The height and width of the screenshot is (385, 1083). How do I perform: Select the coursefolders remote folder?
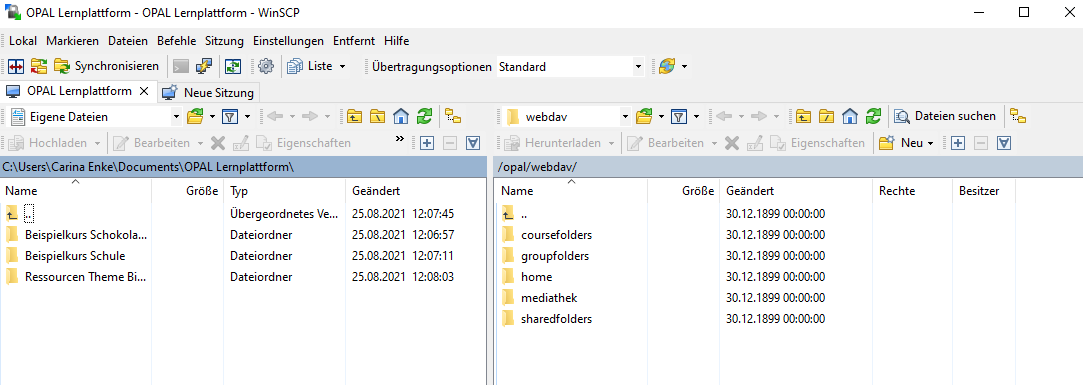tap(547, 235)
